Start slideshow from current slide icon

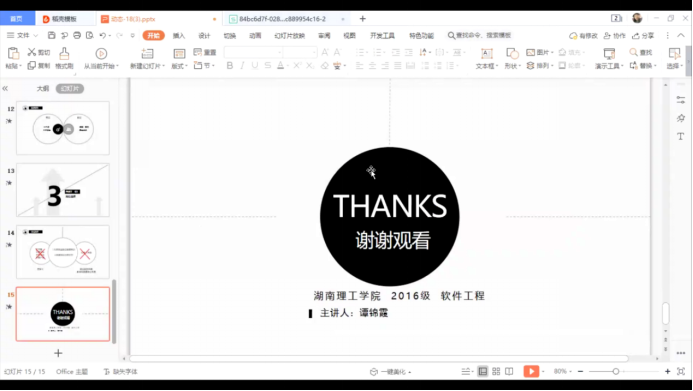101,53
